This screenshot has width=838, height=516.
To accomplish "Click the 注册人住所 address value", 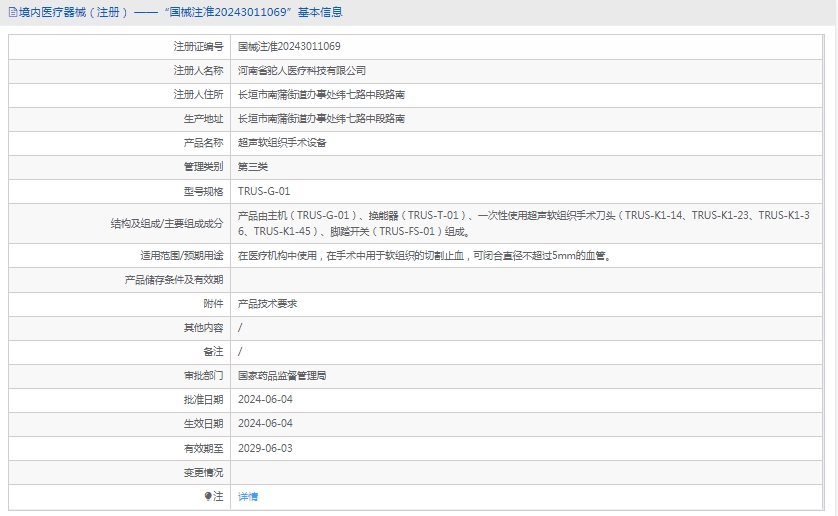I will click(x=321, y=95).
